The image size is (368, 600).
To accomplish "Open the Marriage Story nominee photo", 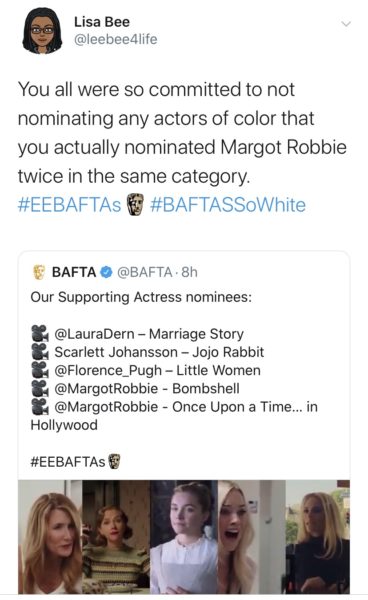I will (50, 537).
